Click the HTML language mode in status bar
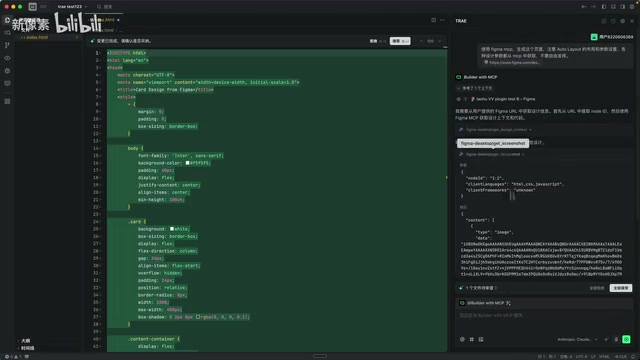Image resolution: width=640 pixels, height=360 pixels. [x=604, y=357]
